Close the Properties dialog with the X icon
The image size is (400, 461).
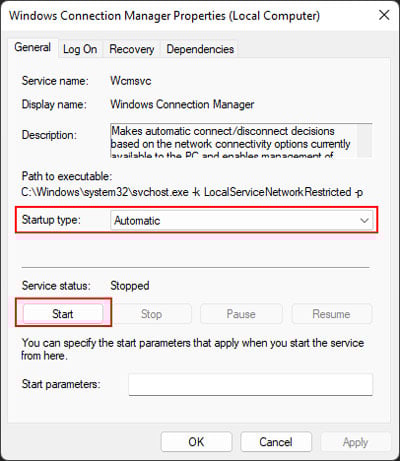[384, 15]
